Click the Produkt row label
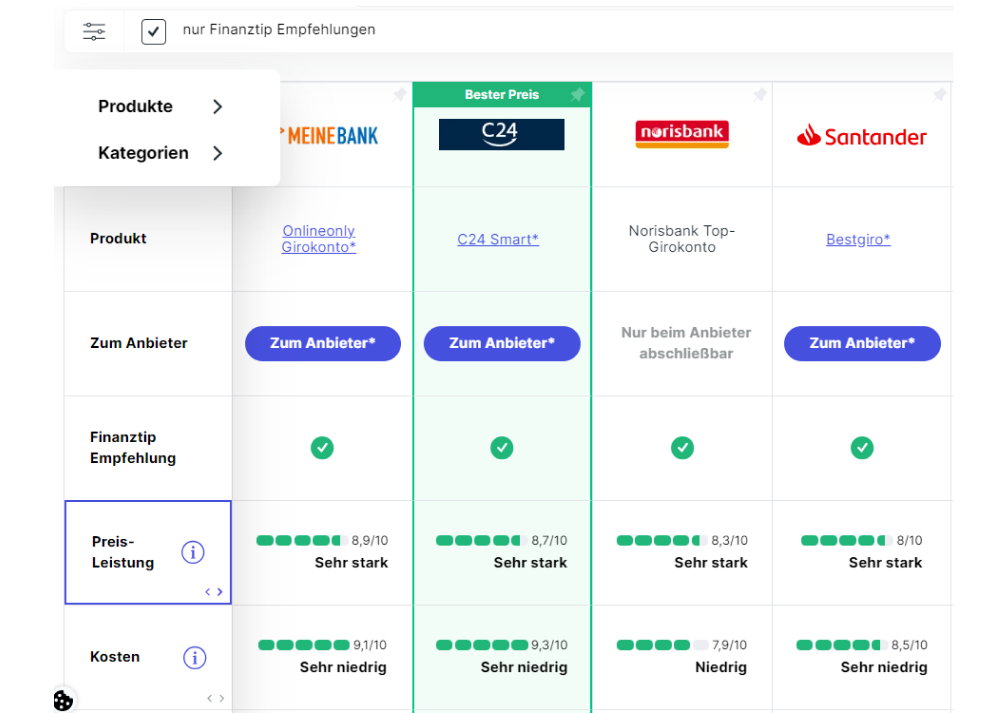This screenshot has width=1008, height=713. 118,239
